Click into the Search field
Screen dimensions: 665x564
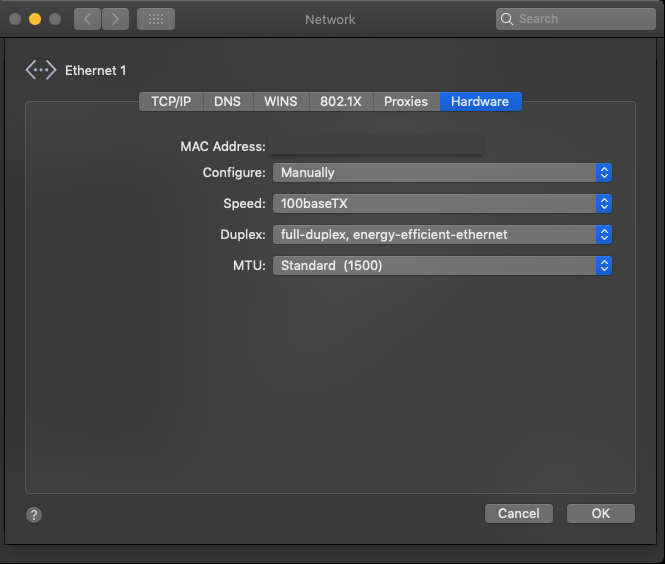click(x=576, y=19)
